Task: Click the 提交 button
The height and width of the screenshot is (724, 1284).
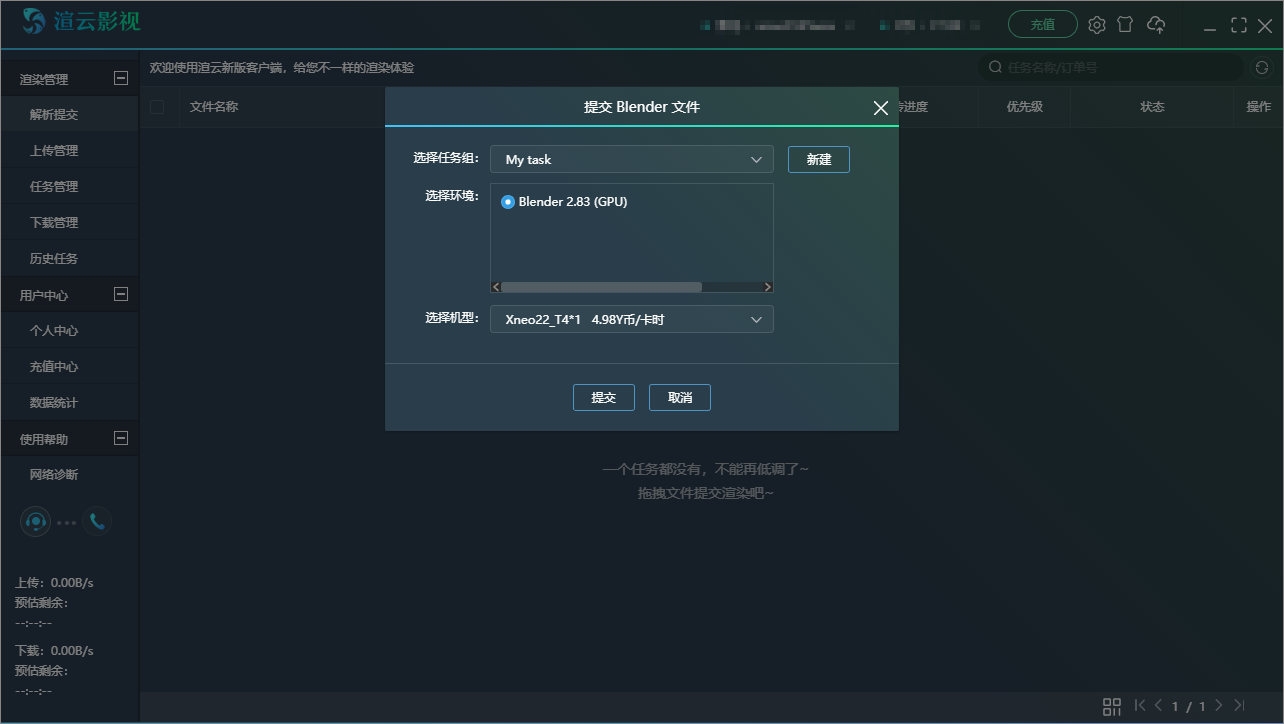Action: click(x=604, y=397)
